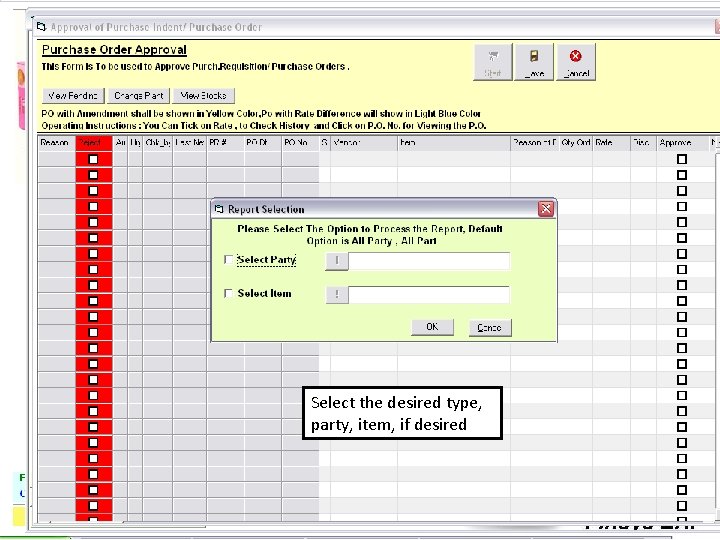Click the View Pending button
Image resolution: width=720 pixels, height=540 pixels.
click(73, 96)
